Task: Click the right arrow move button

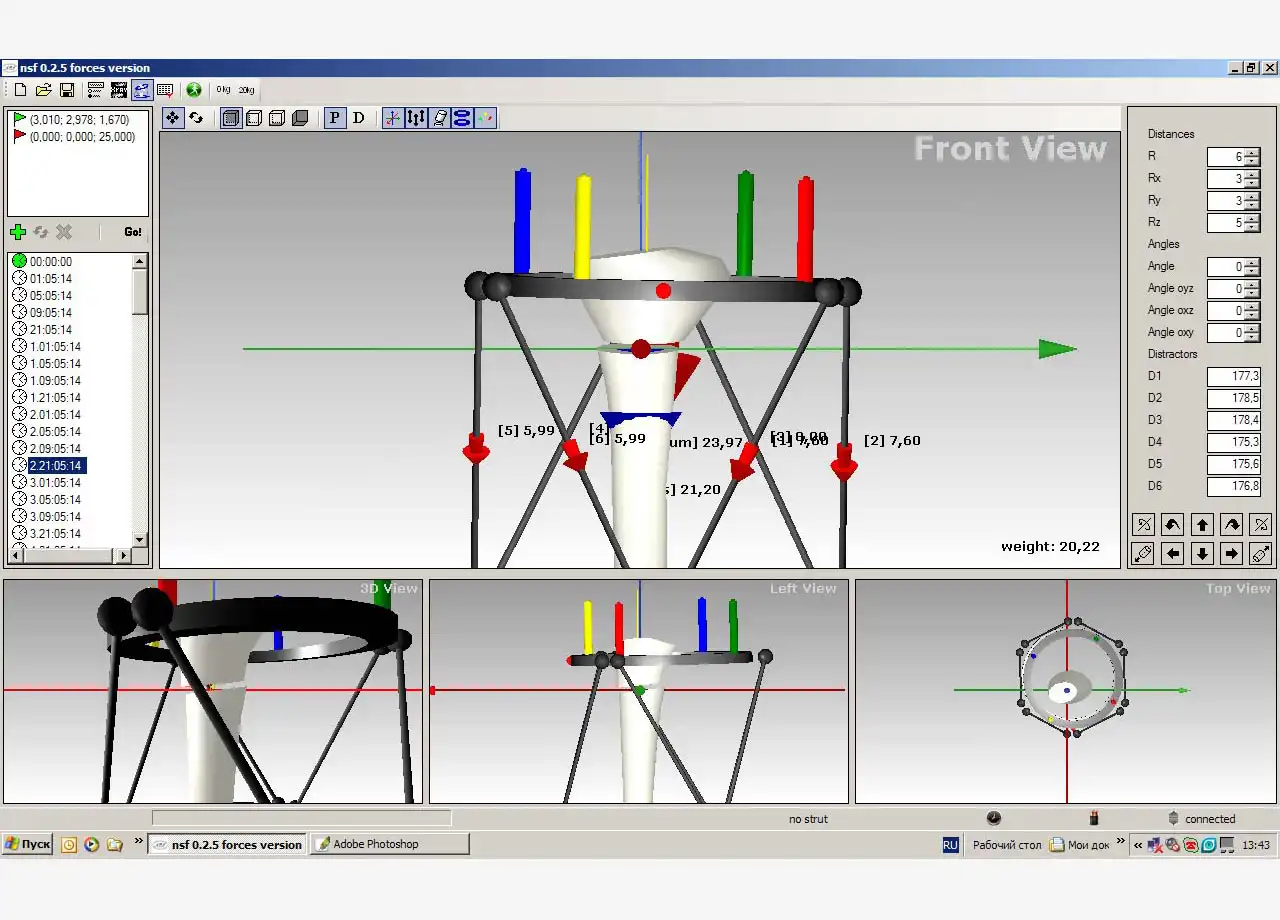Action: click(1232, 553)
